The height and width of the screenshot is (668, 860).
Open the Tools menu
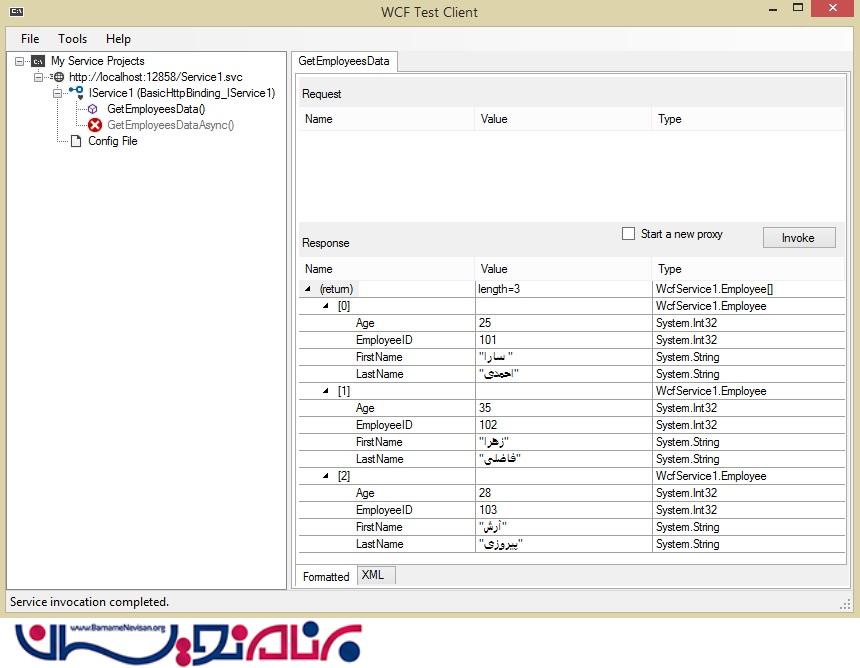point(72,39)
